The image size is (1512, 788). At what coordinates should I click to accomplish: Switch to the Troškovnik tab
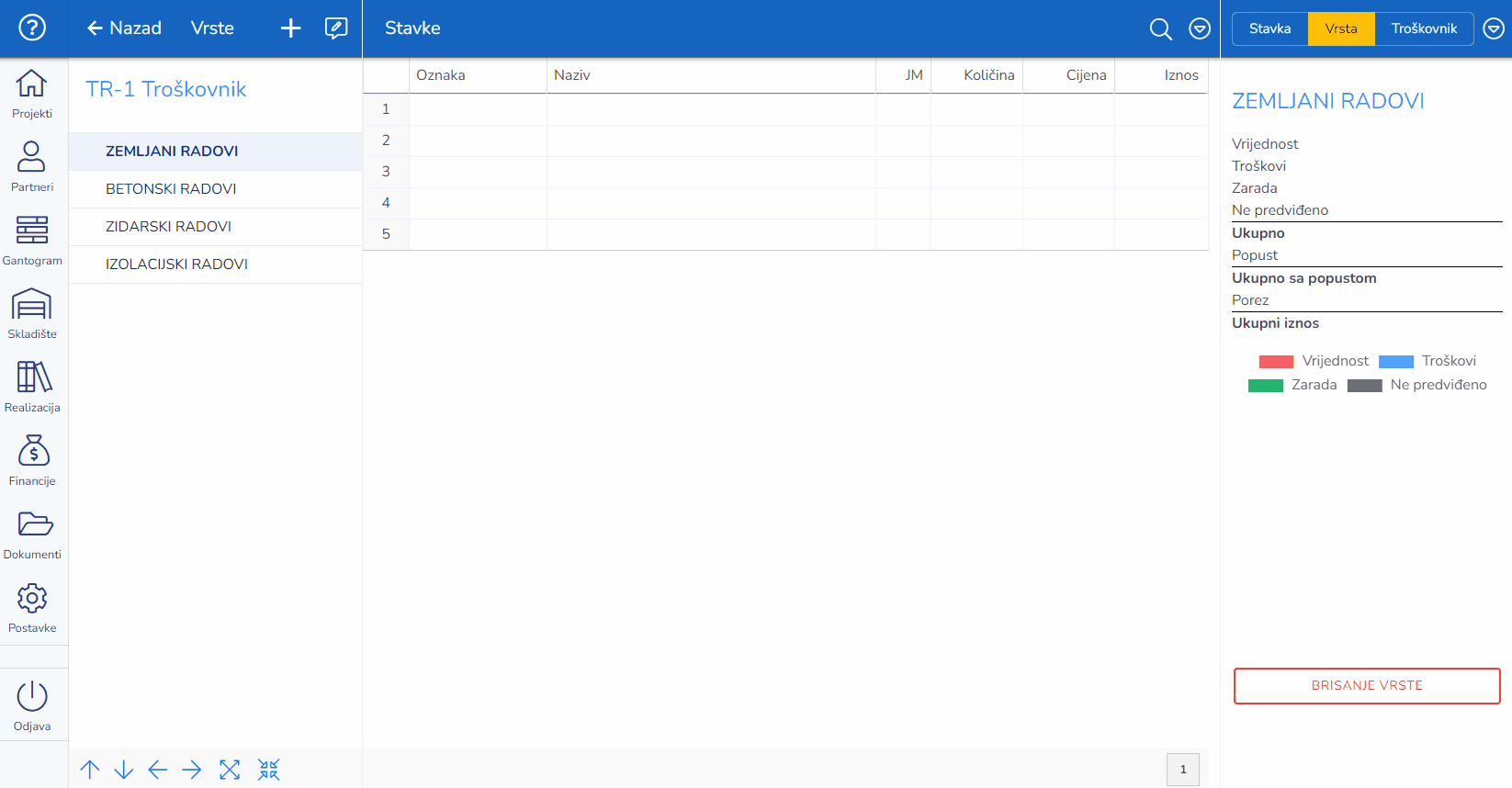[x=1424, y=28]
